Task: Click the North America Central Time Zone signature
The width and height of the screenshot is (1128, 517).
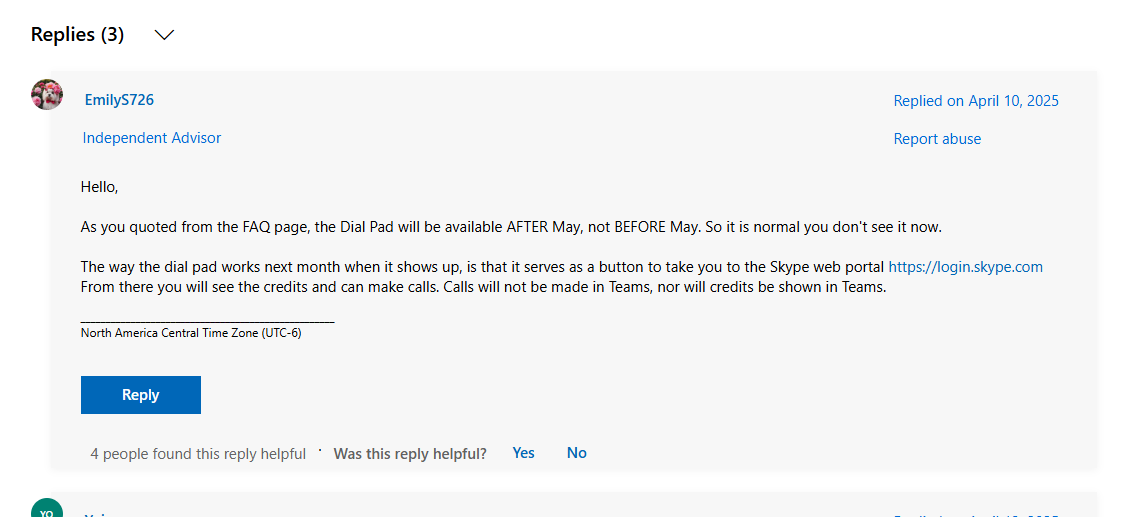Action: click(191, 333)
